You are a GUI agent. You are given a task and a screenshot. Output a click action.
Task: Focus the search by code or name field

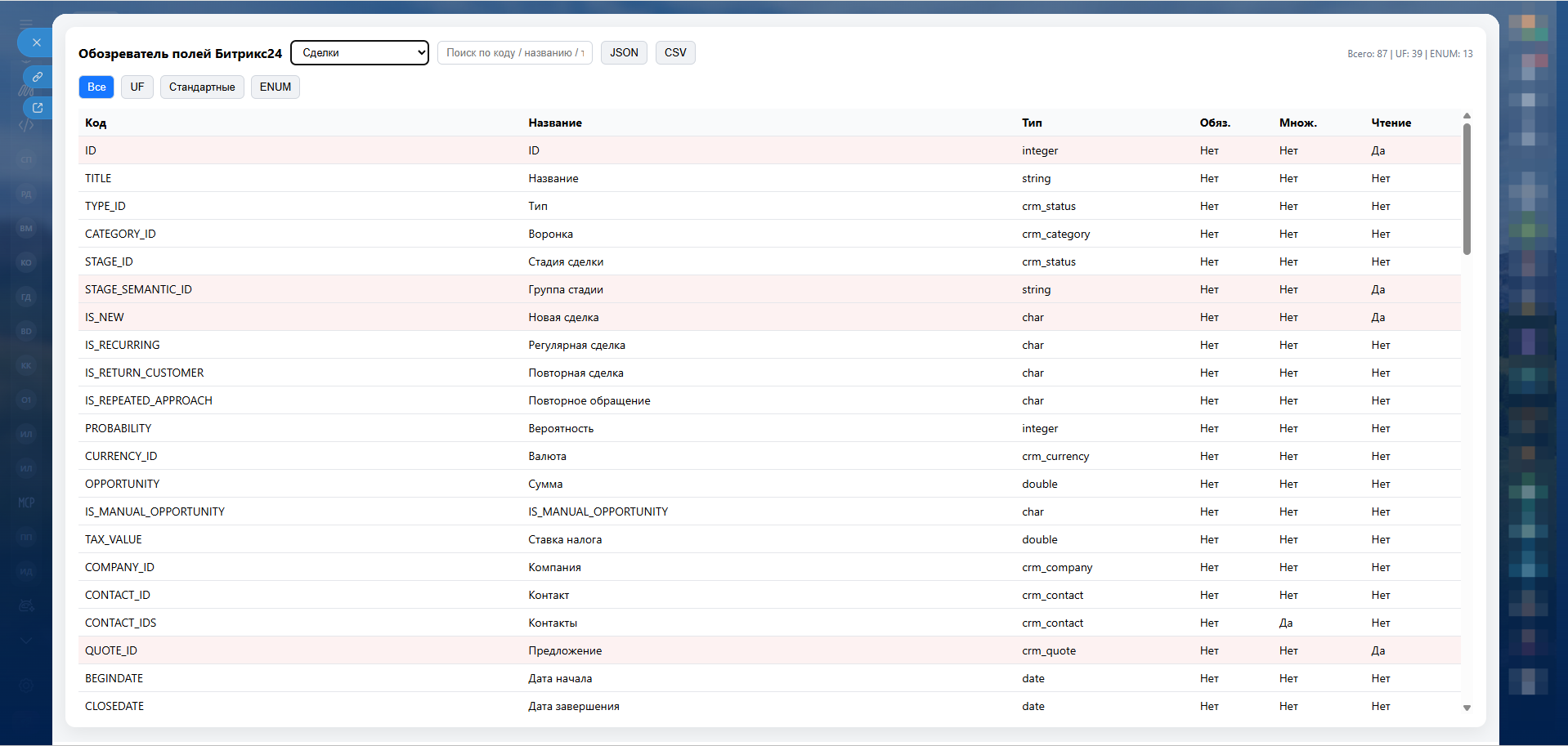click(514, 52)
